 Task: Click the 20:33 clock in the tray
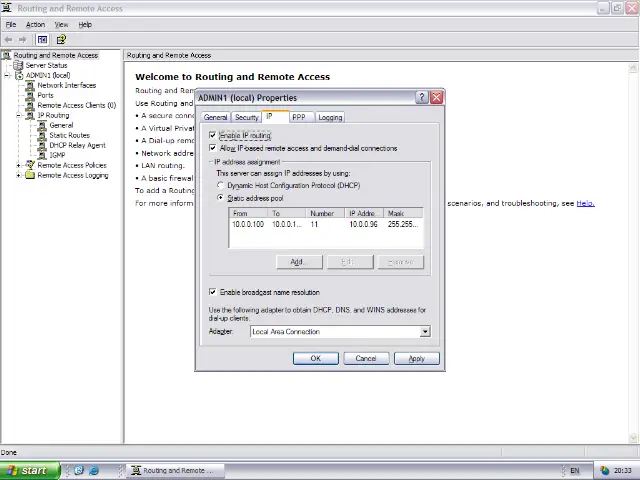coord(623,471)
